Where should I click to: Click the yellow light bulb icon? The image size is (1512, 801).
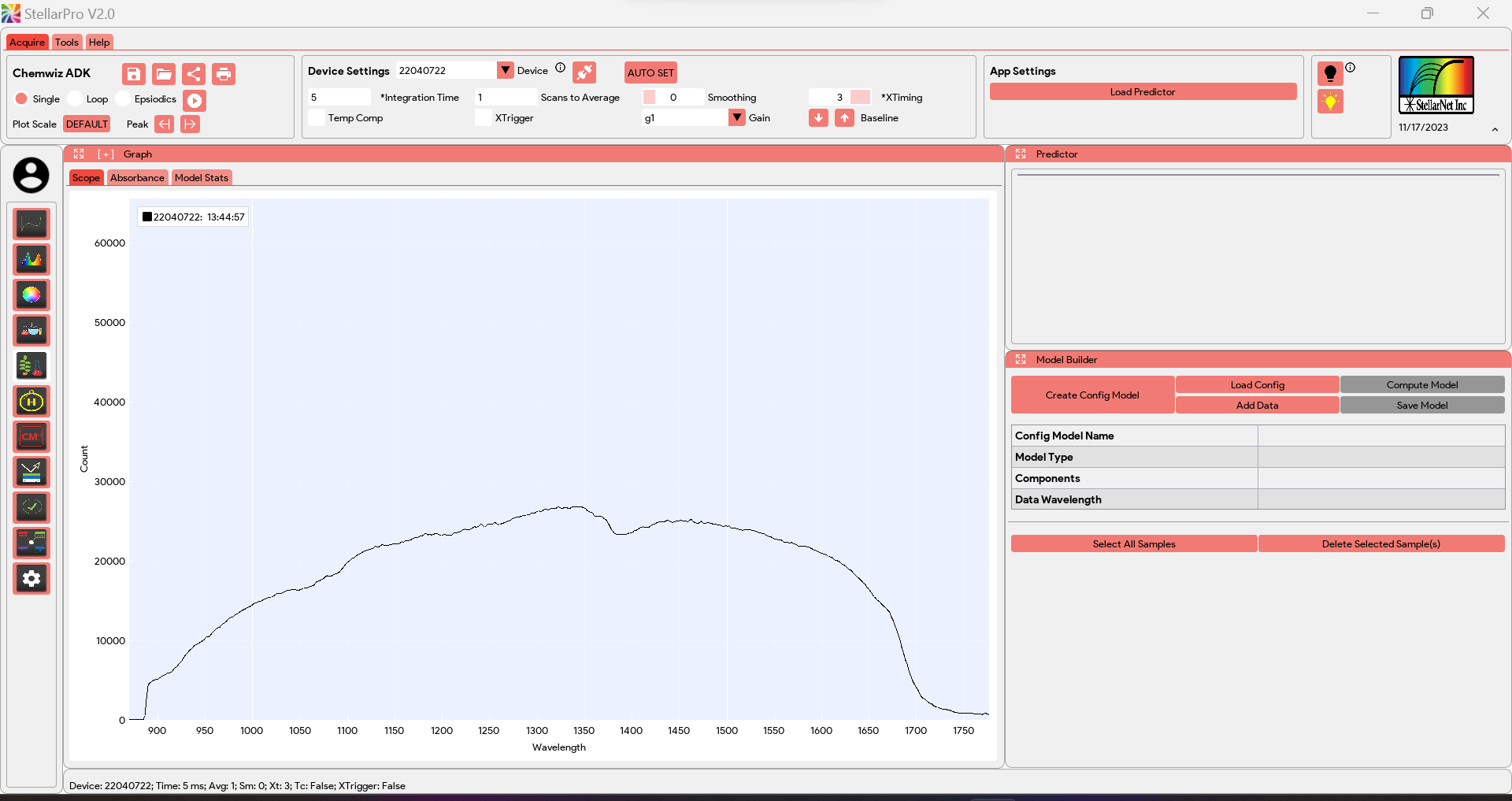click(x=1330, y=102)
